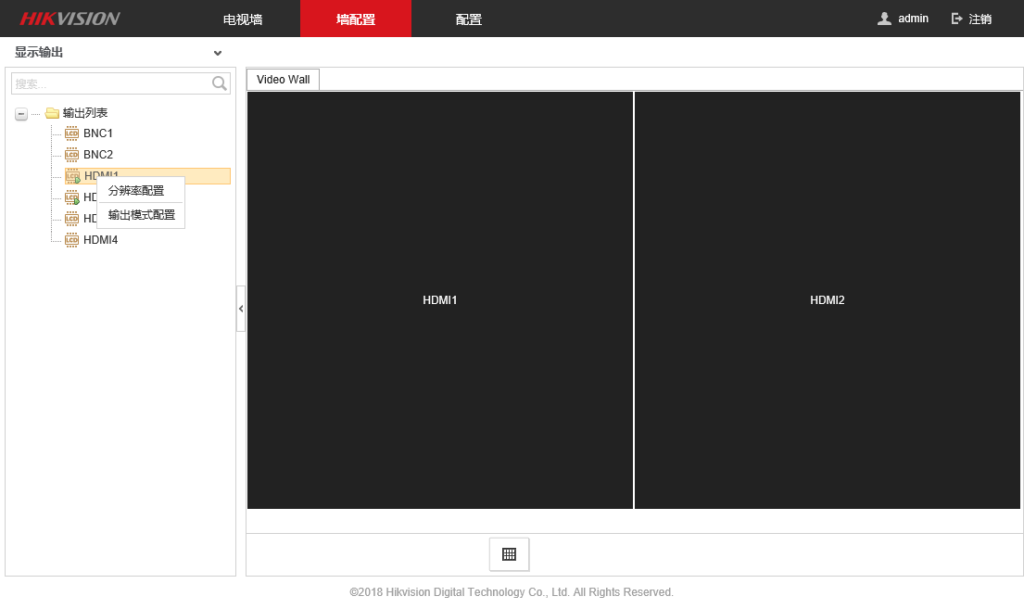The image size is (1024, 609).
Task: Click the highlighted HDMI1 LCD output icon
Action: tap(71, 176)
